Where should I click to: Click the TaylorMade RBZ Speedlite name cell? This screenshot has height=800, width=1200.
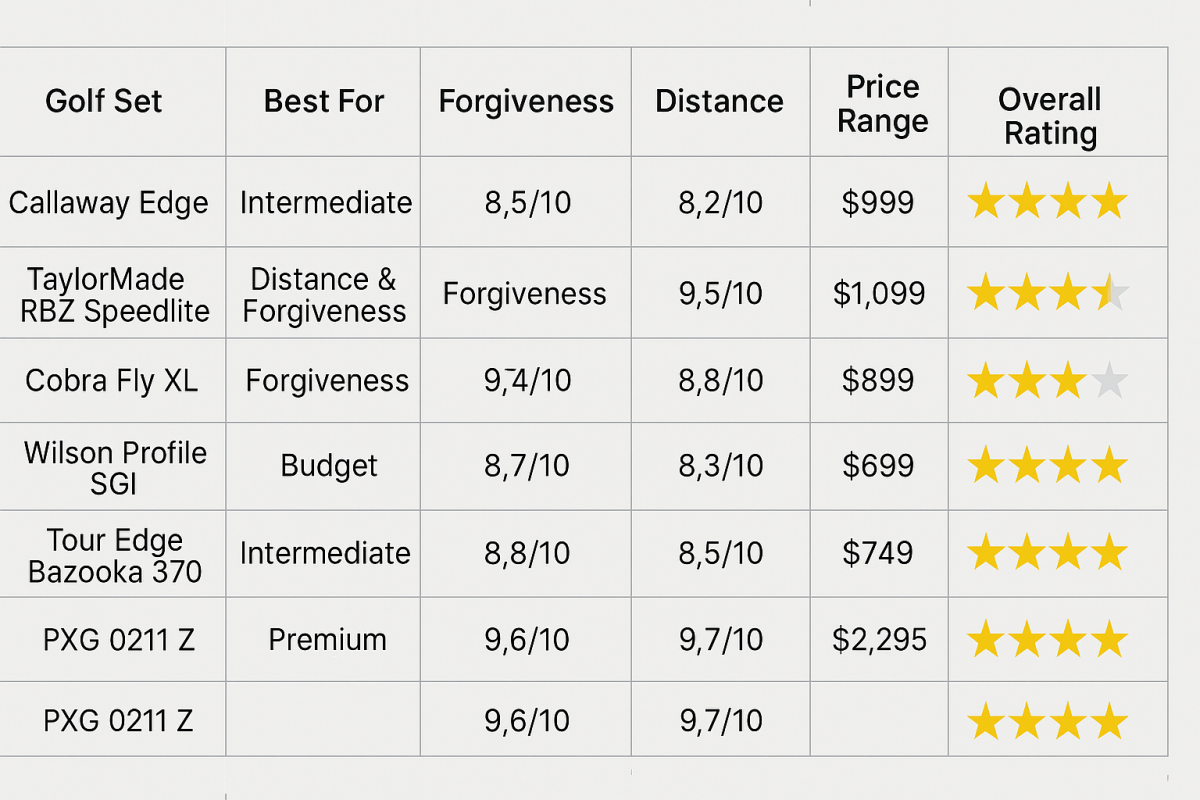[x=115, y=295]
